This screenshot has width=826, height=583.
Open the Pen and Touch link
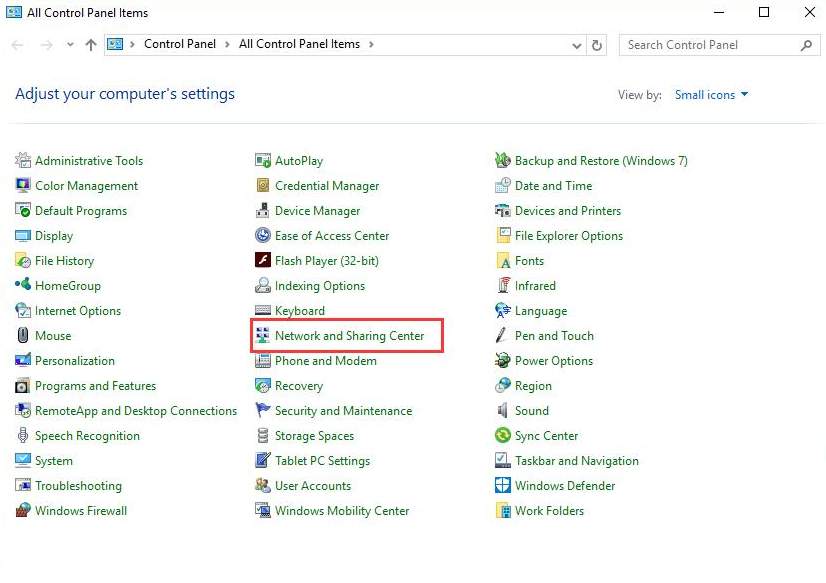[554, 335]
